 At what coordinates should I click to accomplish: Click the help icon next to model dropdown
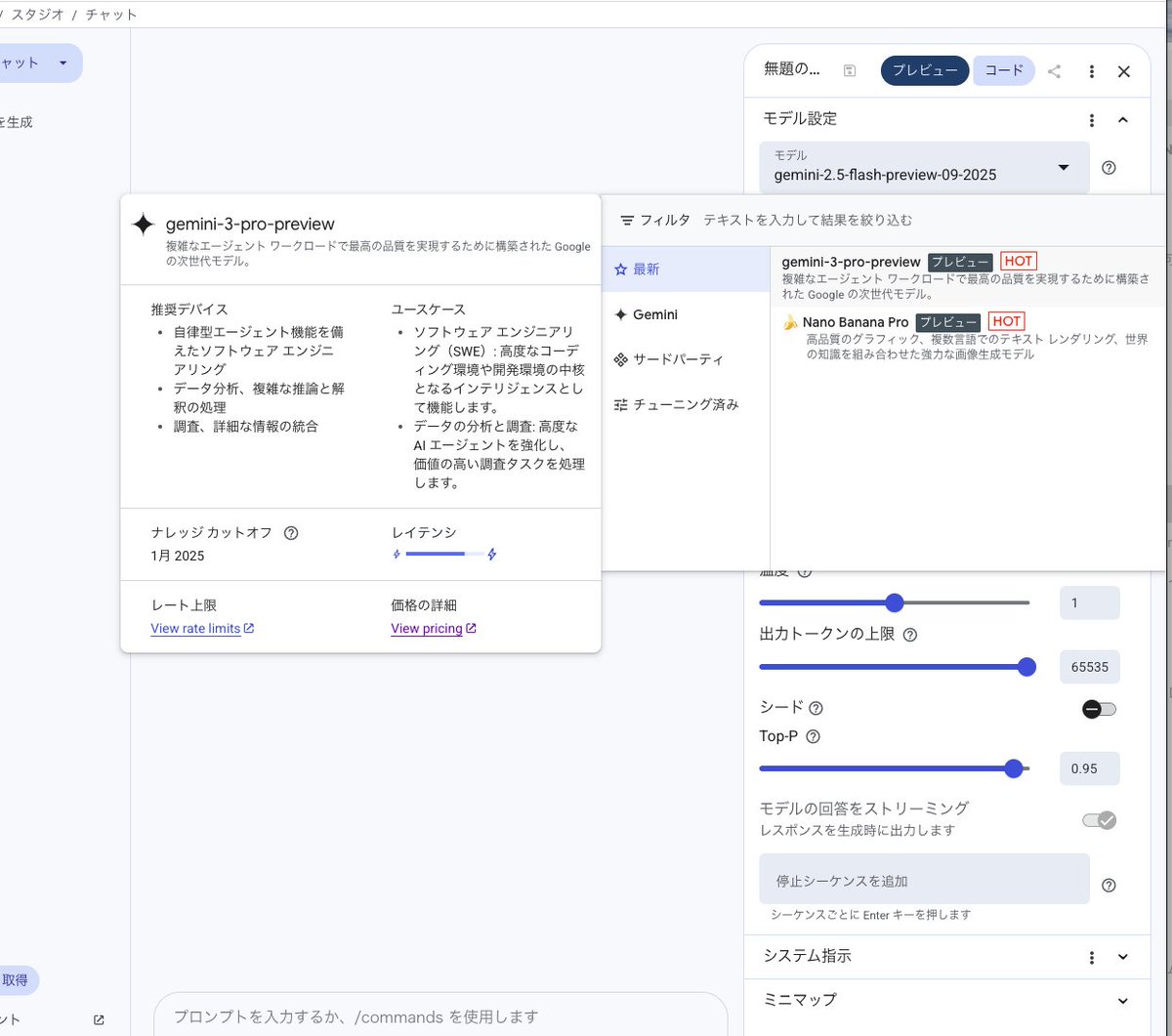pyautogui.click(x=1109, y=167)
